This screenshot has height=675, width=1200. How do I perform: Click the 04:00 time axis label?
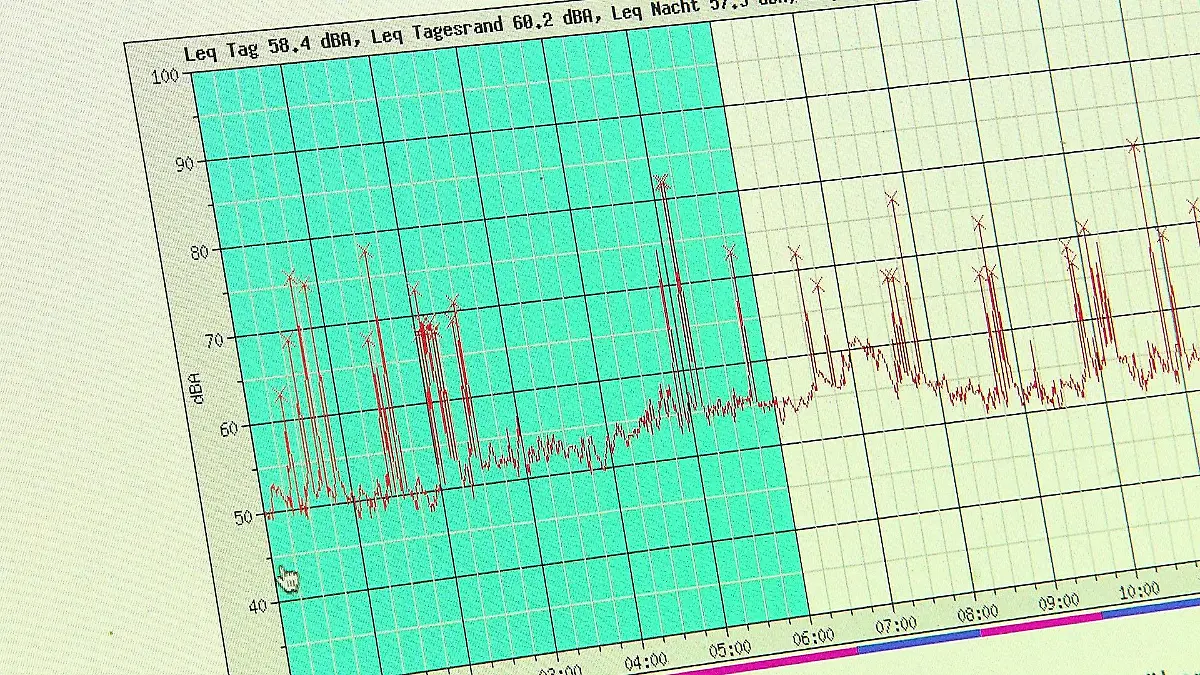[x=645, y=661]
